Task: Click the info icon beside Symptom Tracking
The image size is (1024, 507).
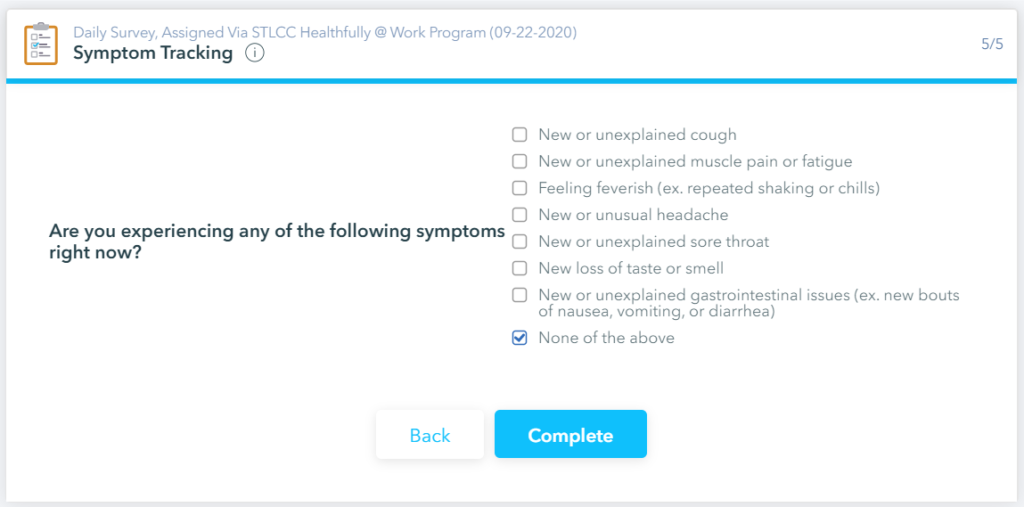Action: pos(254,53)
